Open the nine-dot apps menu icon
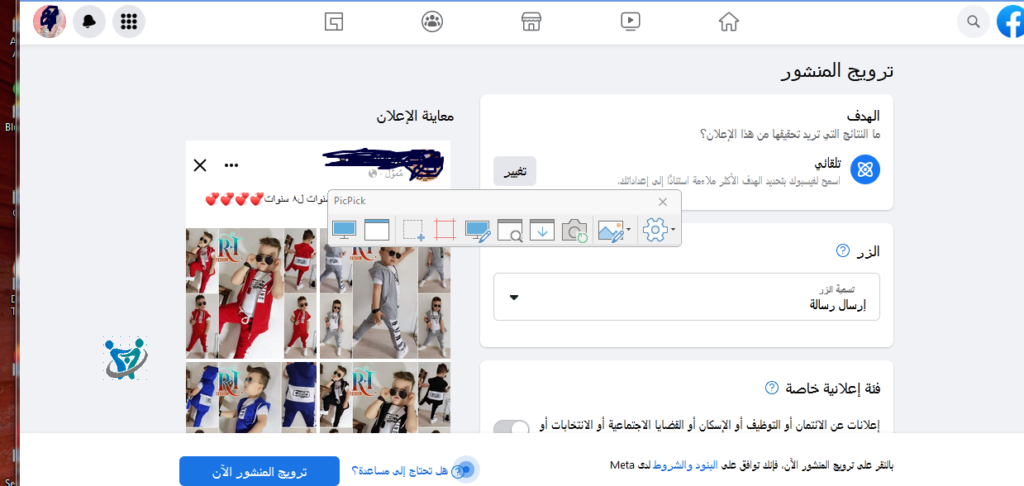This screenshot has height=486, width=1024. coord(128,21)
